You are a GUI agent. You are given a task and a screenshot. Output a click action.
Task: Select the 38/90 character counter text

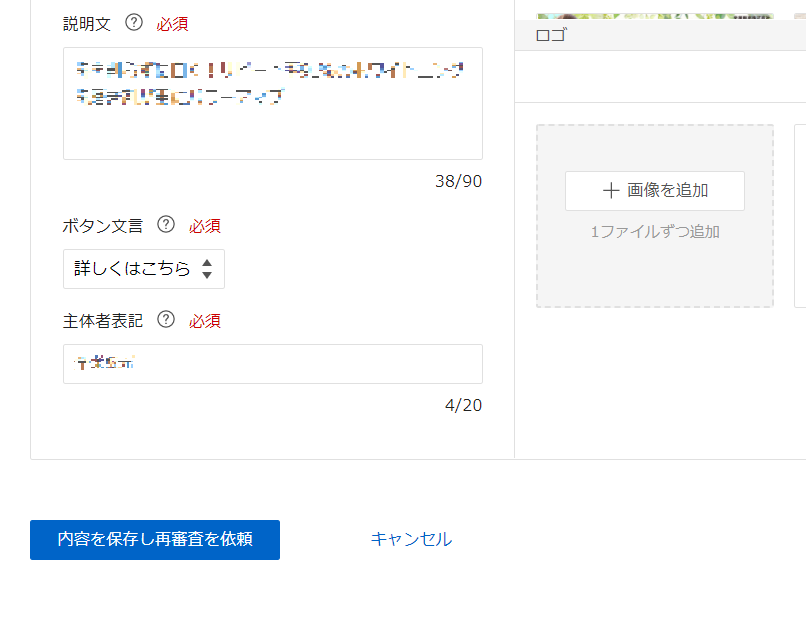pos(459,181)
